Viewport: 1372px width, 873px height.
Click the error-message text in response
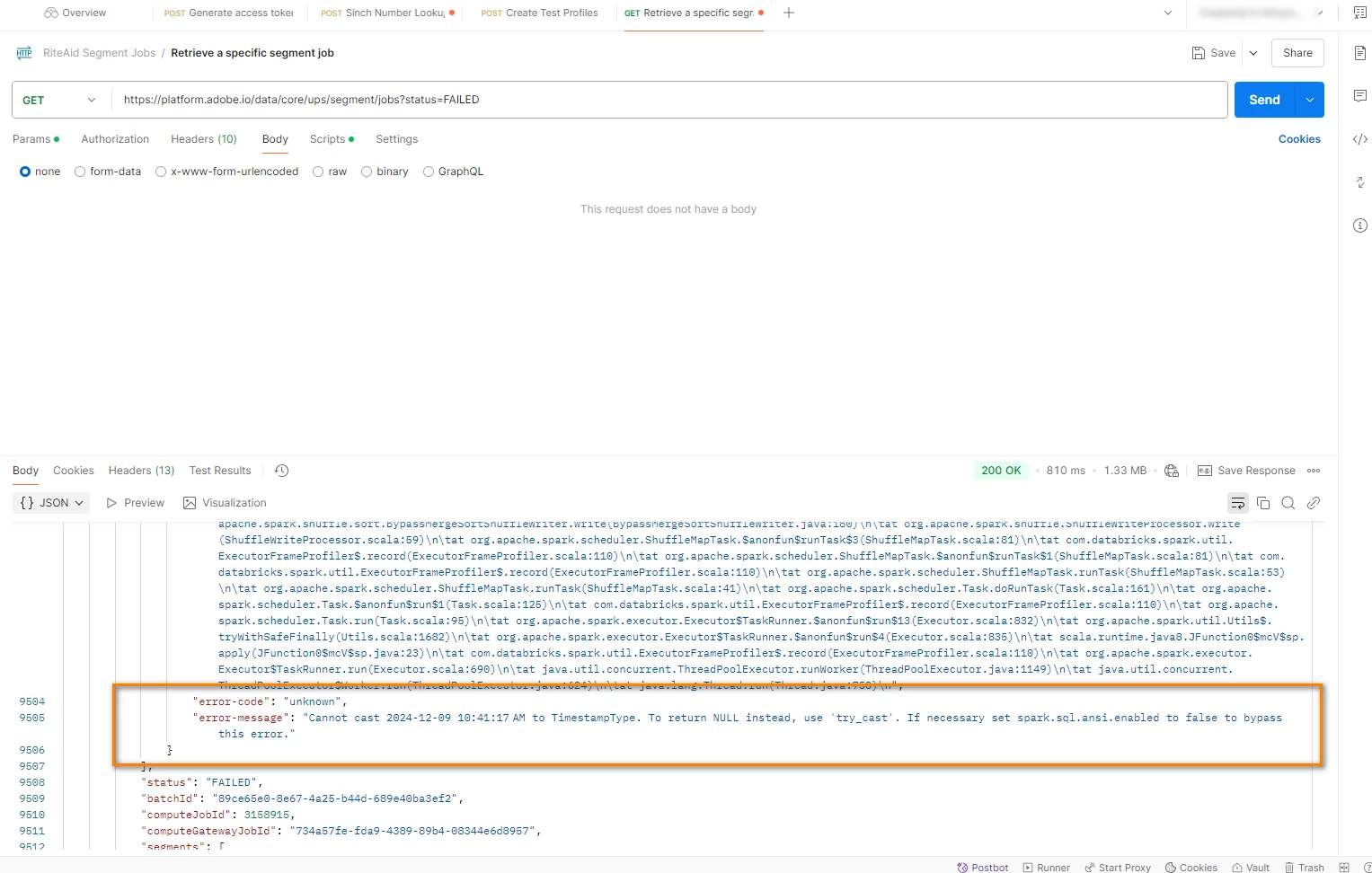(750, 726)
